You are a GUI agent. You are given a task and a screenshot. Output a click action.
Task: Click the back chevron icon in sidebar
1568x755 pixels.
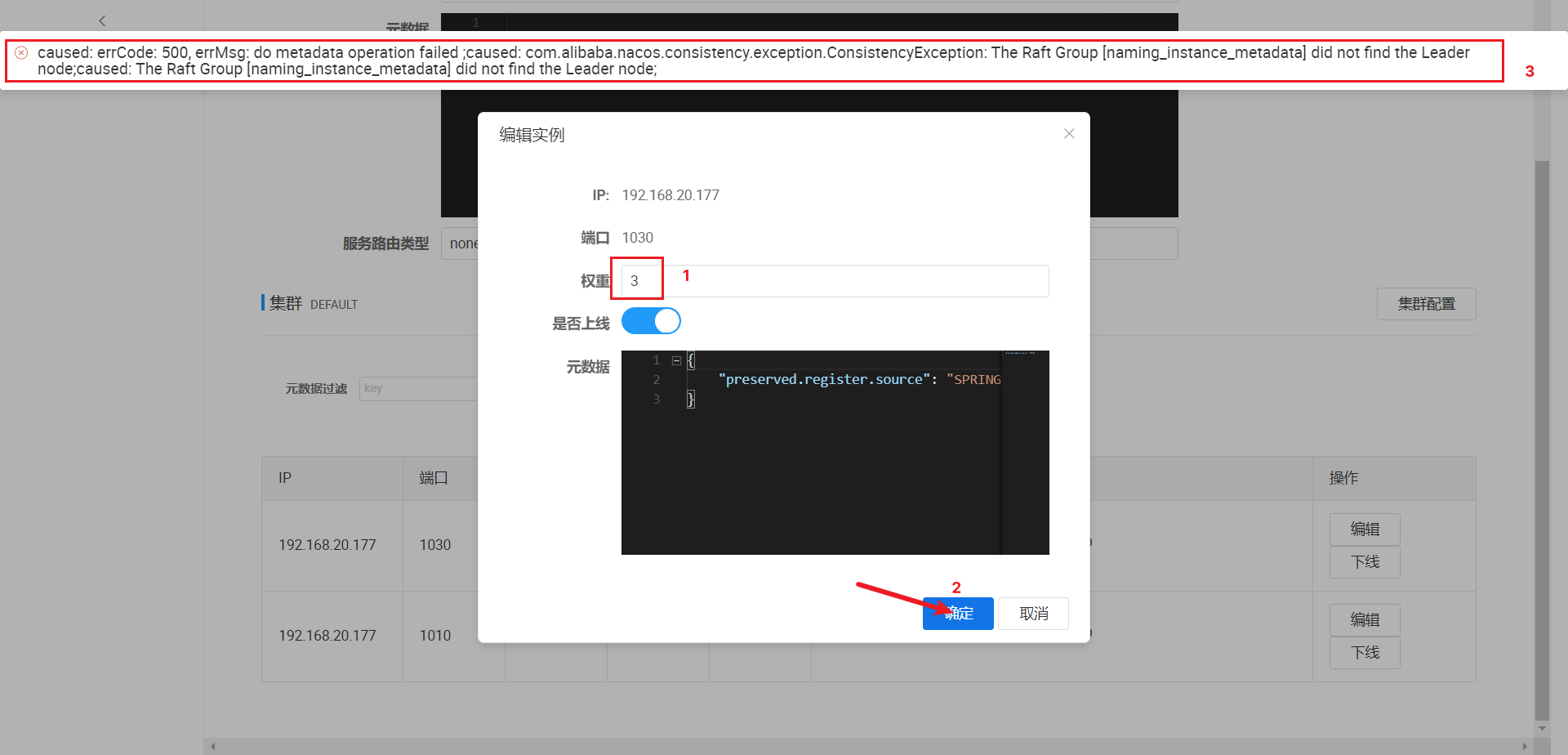tap(102, 20)
